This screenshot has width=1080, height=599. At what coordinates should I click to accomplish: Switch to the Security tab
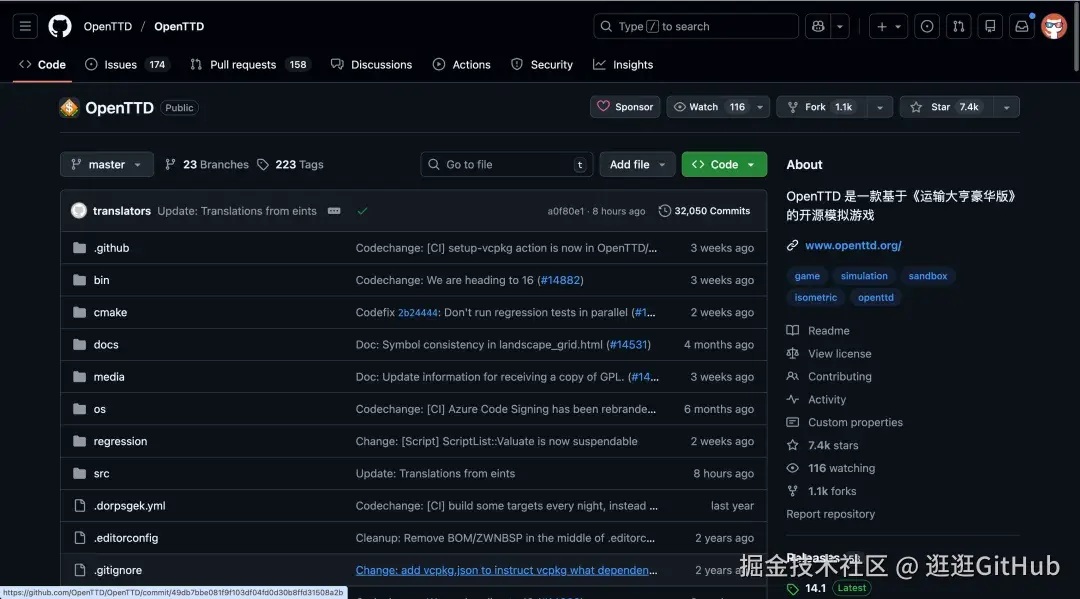coord(542,65)
